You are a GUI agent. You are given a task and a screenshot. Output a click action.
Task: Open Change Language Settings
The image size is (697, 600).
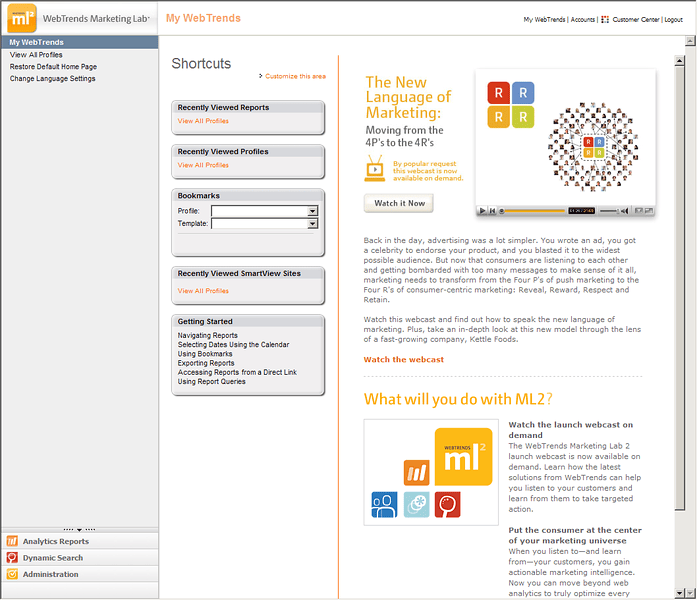click(52, 79)
